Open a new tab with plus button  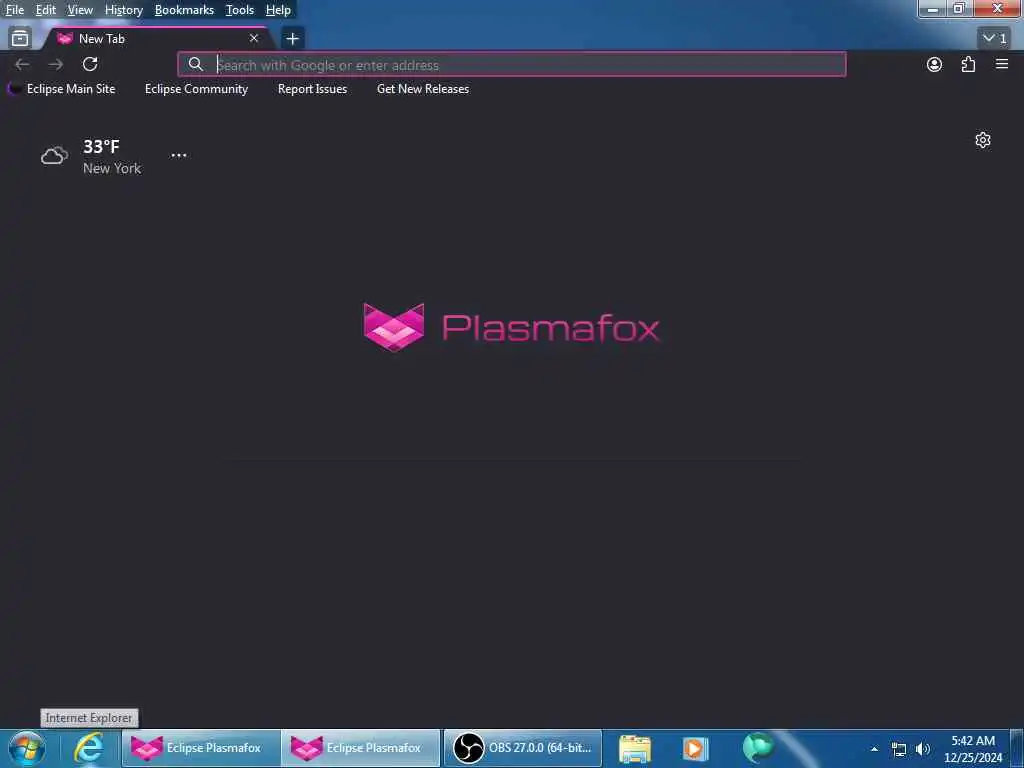coord(292,39)
